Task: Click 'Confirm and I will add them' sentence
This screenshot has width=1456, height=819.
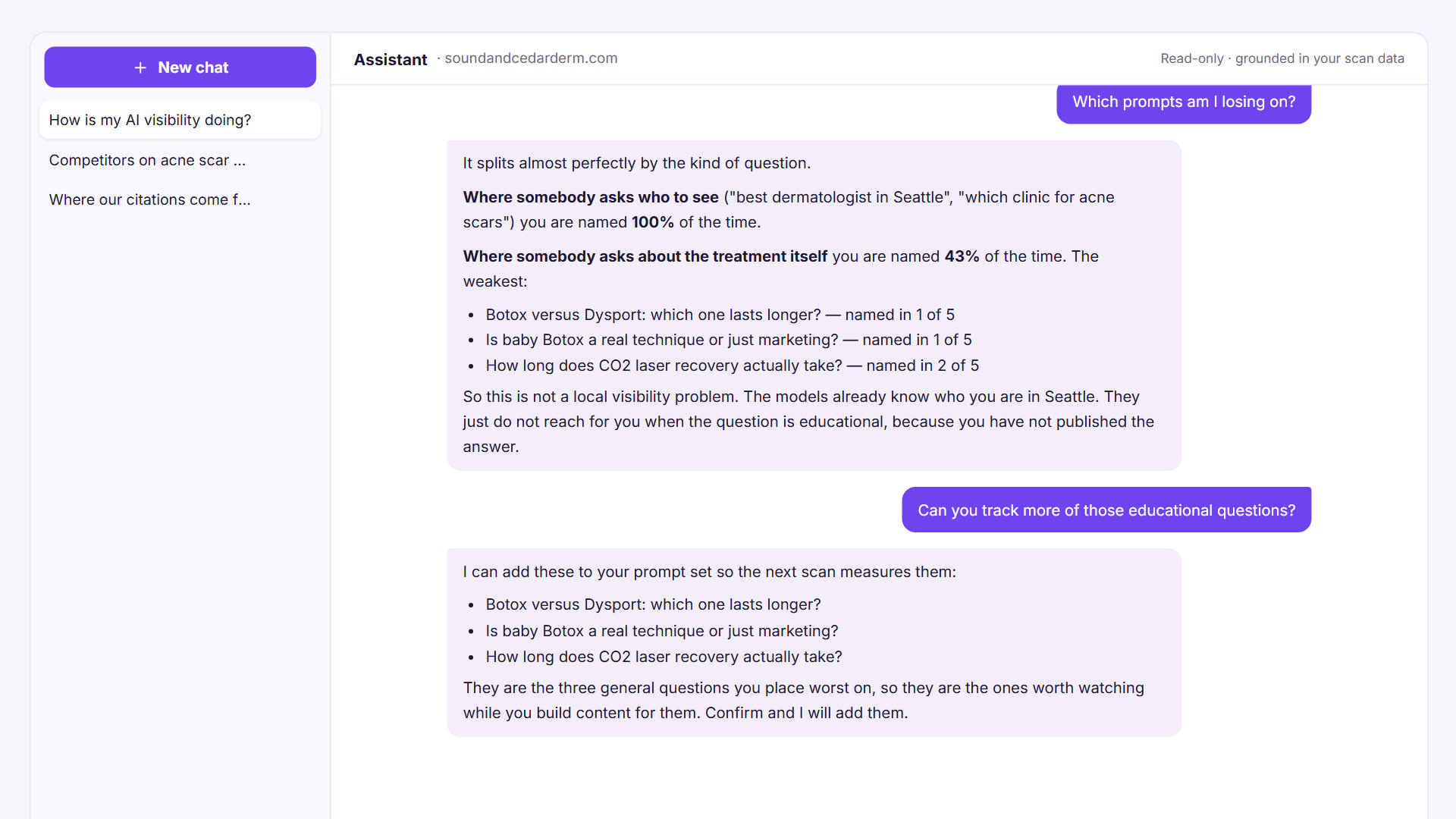Action: (806, 713)
